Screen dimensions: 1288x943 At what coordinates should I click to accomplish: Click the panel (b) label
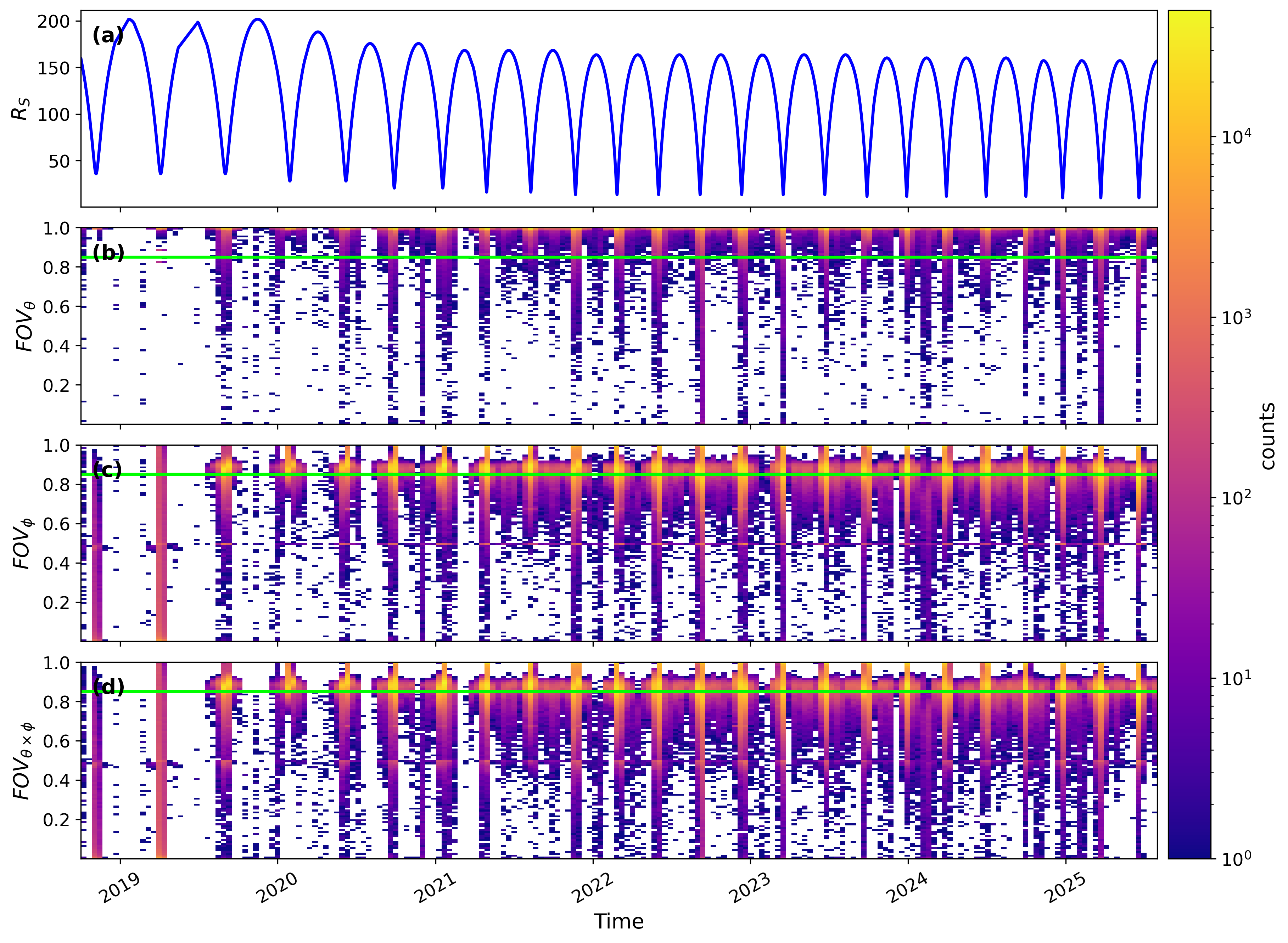pyautogui.click(x=108, y=252)
